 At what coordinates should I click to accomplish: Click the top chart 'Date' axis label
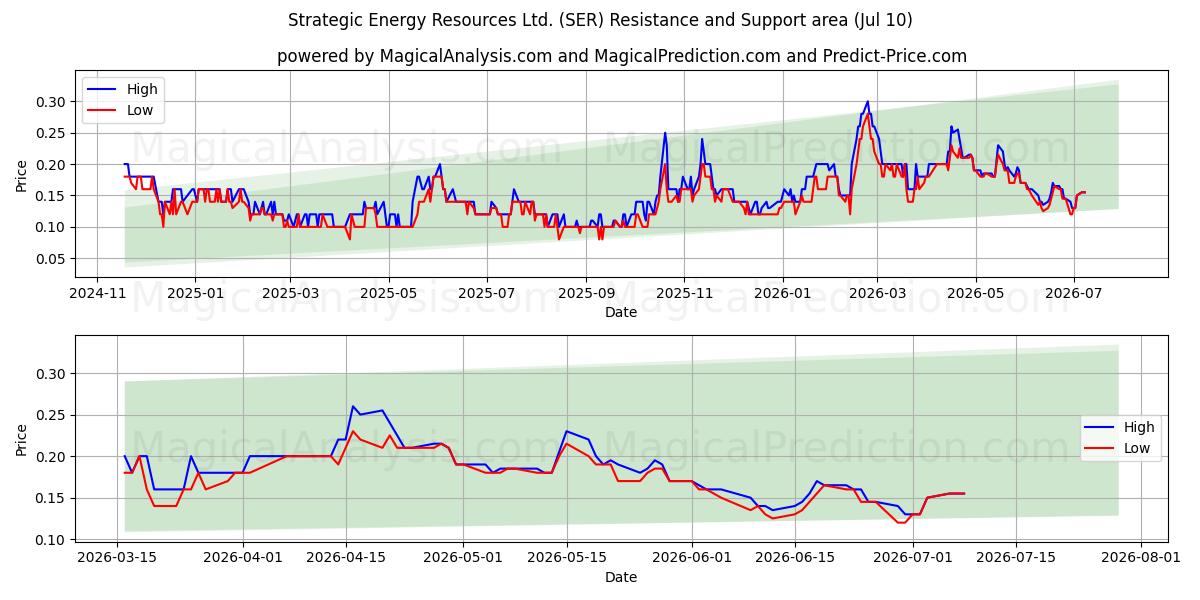coord(621,312)
